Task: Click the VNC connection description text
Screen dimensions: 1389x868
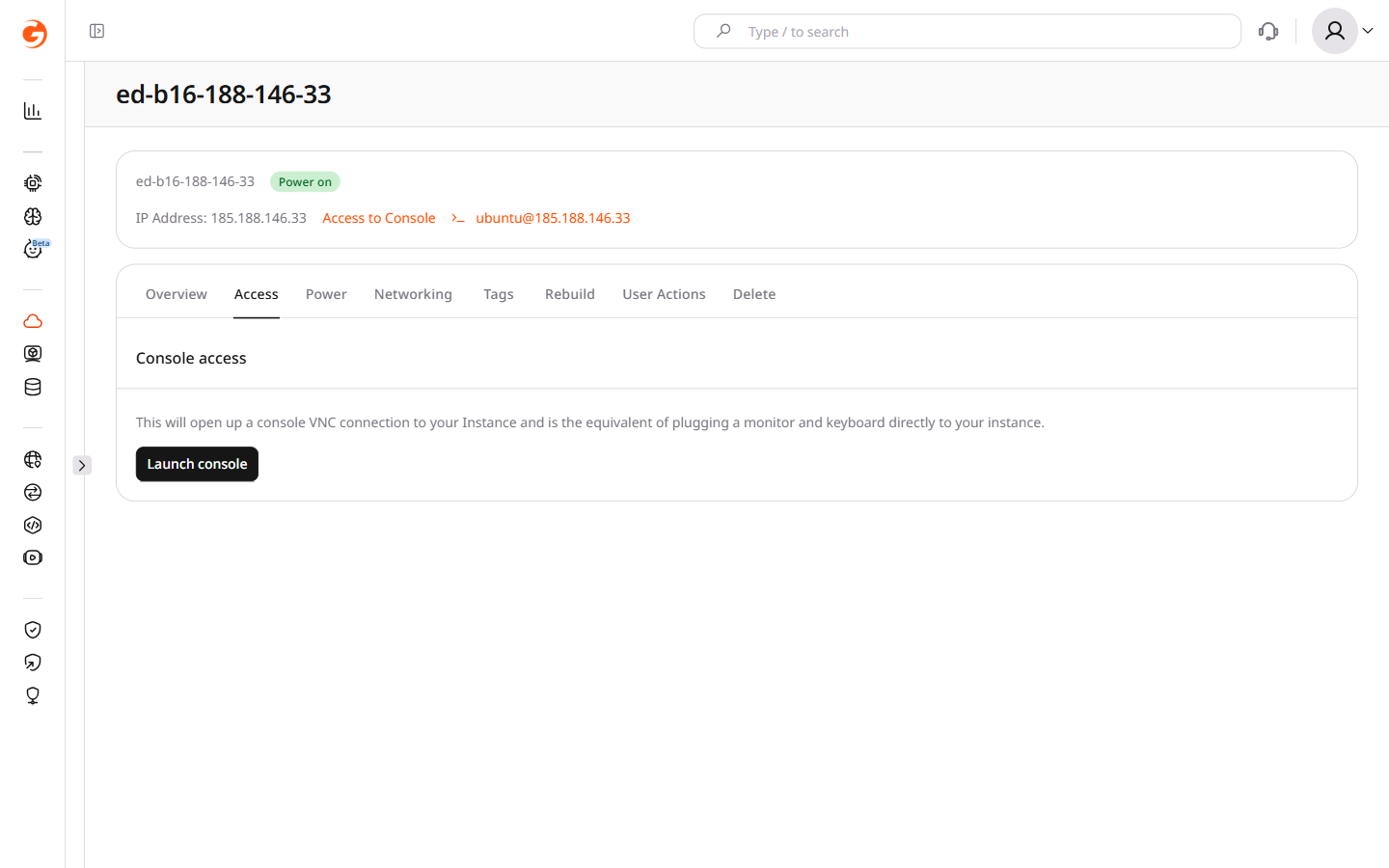Action: pyautogui.click(x=590, y=422)
